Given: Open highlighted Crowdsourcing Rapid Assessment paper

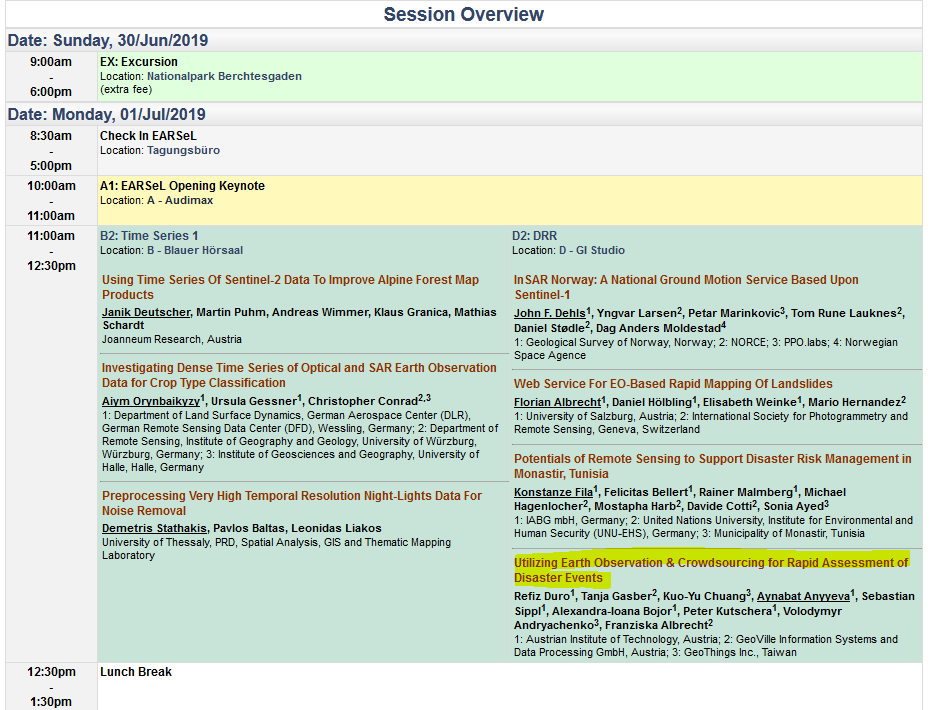Looking at the screenshot, I should [711, 570].
